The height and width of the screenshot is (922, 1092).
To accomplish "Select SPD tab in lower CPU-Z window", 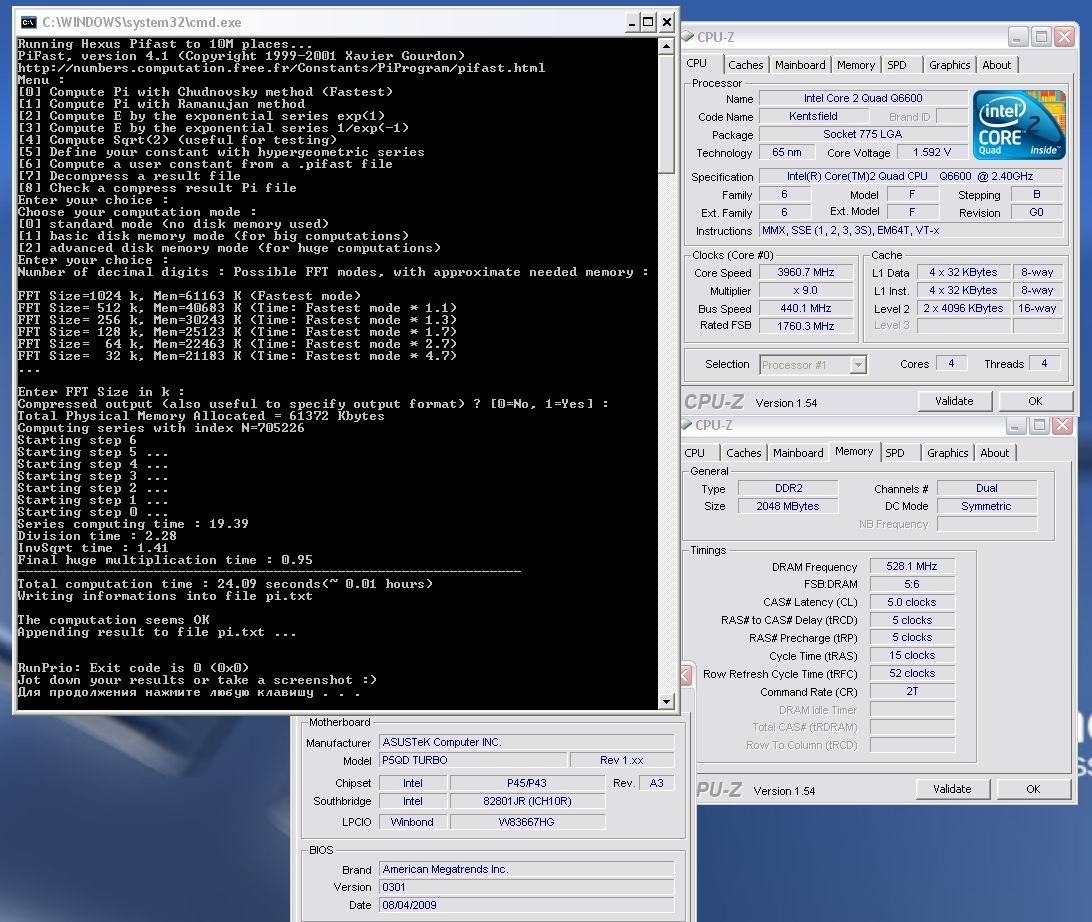I will pos(895,453).
